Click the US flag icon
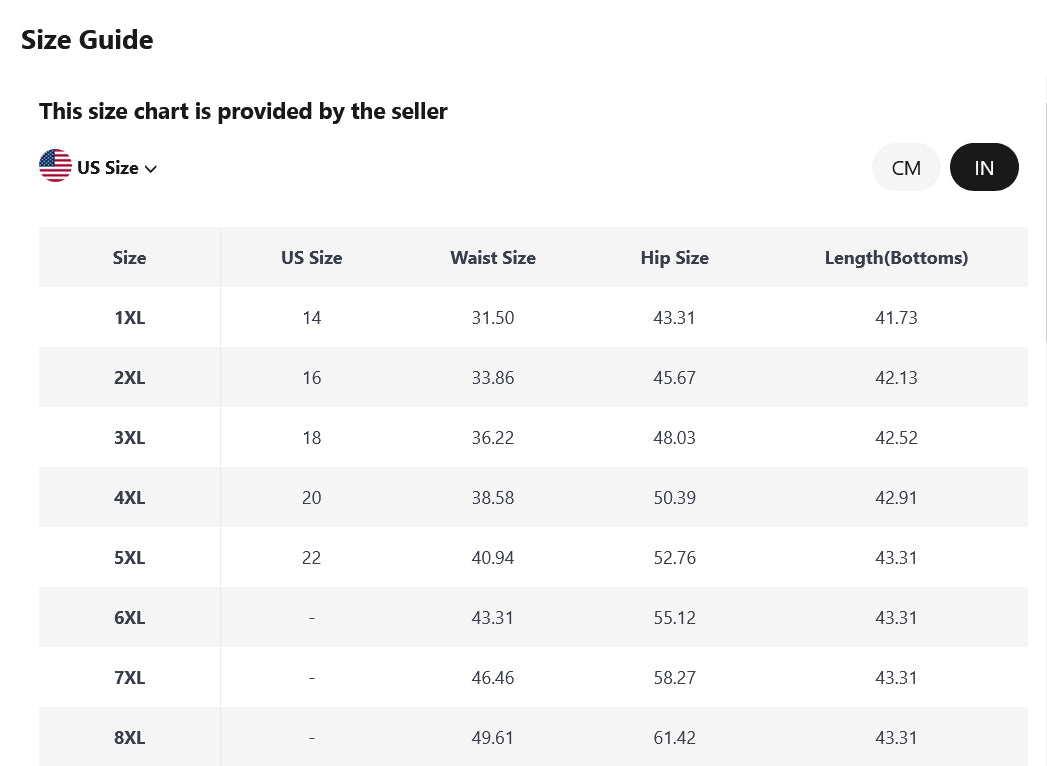The image size is (1047, 766). point(55,166)
